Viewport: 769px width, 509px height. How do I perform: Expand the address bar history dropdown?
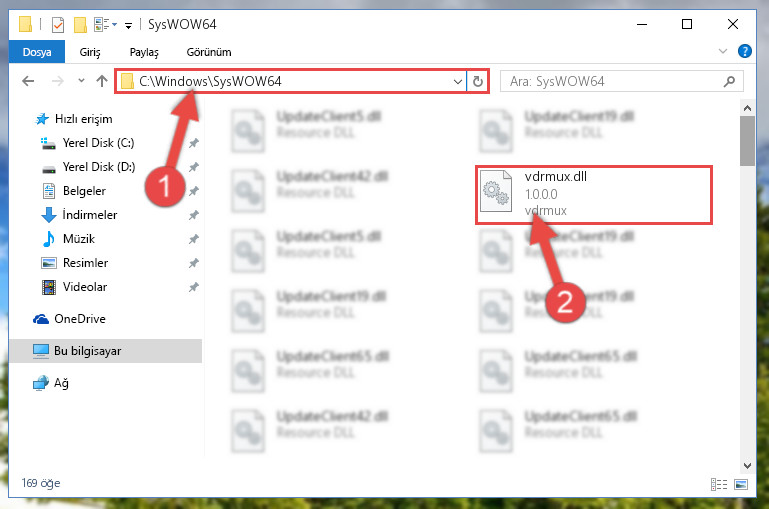pos(458,81)
